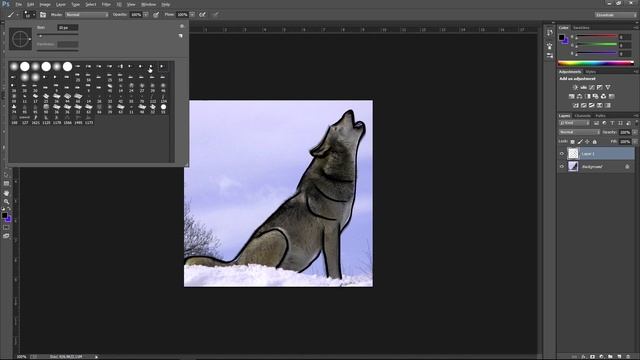Filter layers for type layers icon
The height and width of the screenshot is (360, 640).
click(x=612, y=123)
